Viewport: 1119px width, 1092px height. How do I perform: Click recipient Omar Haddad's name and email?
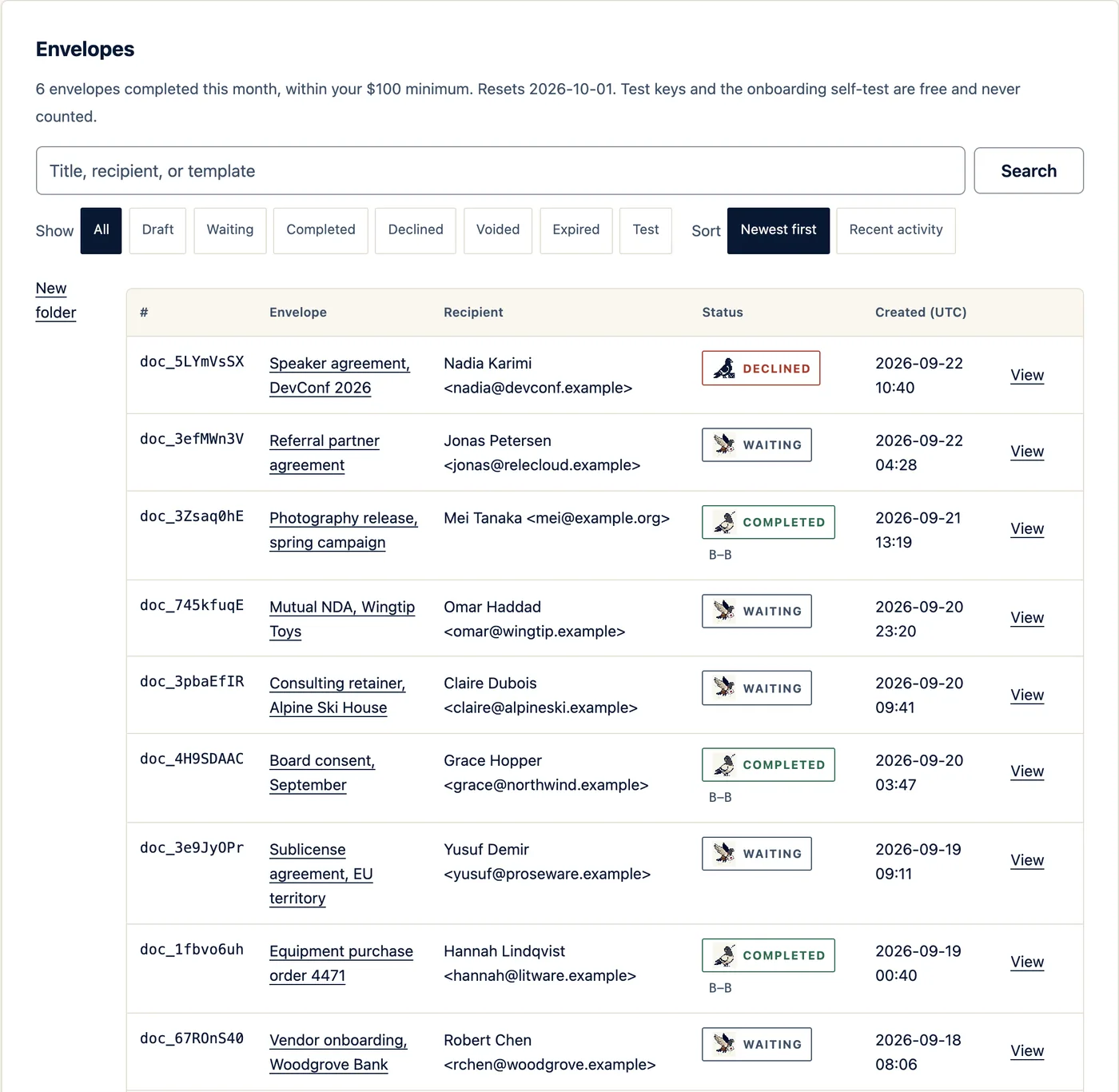point(535,619)
